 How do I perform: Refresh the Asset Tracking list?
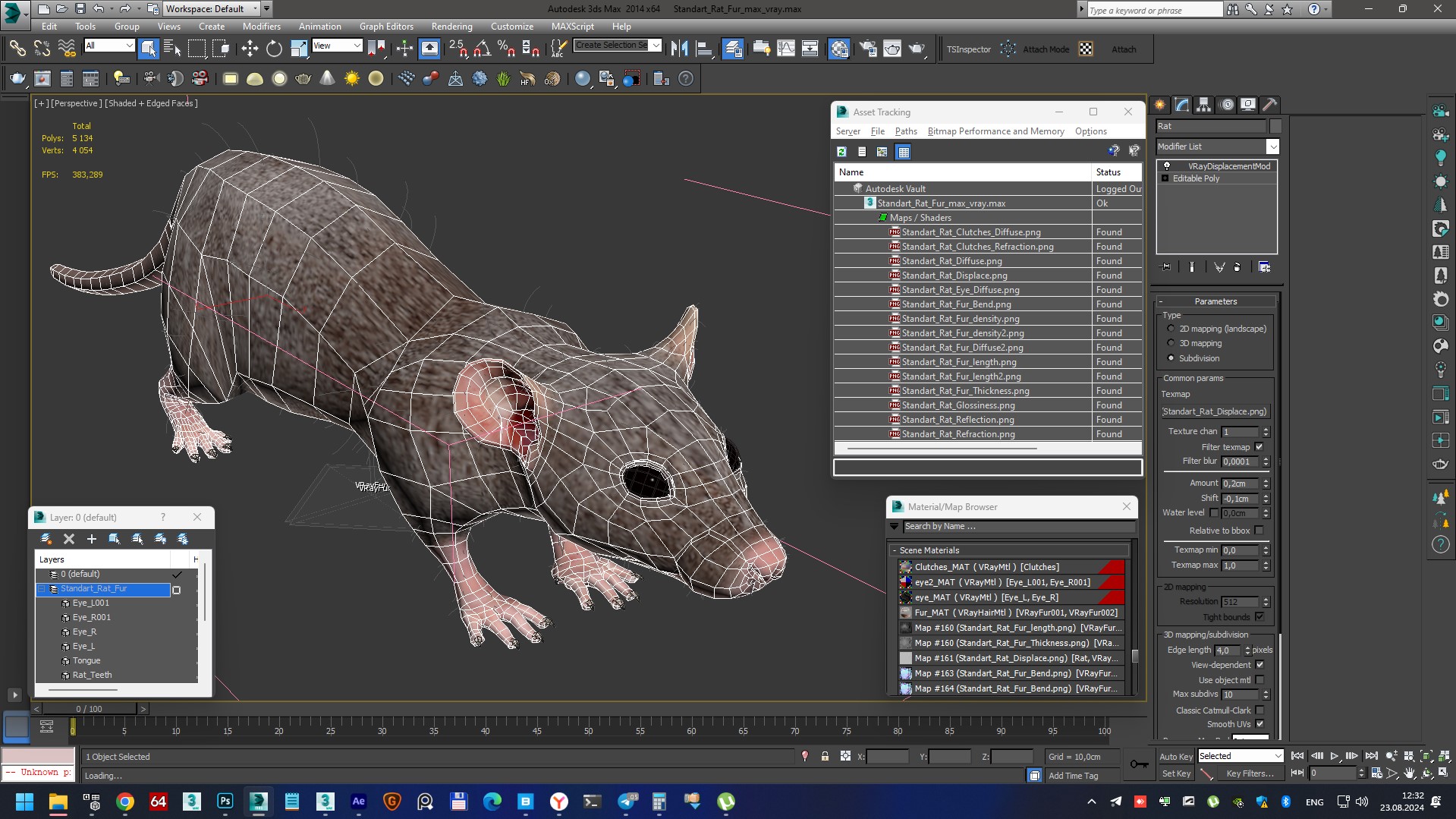tap(841, 152)
